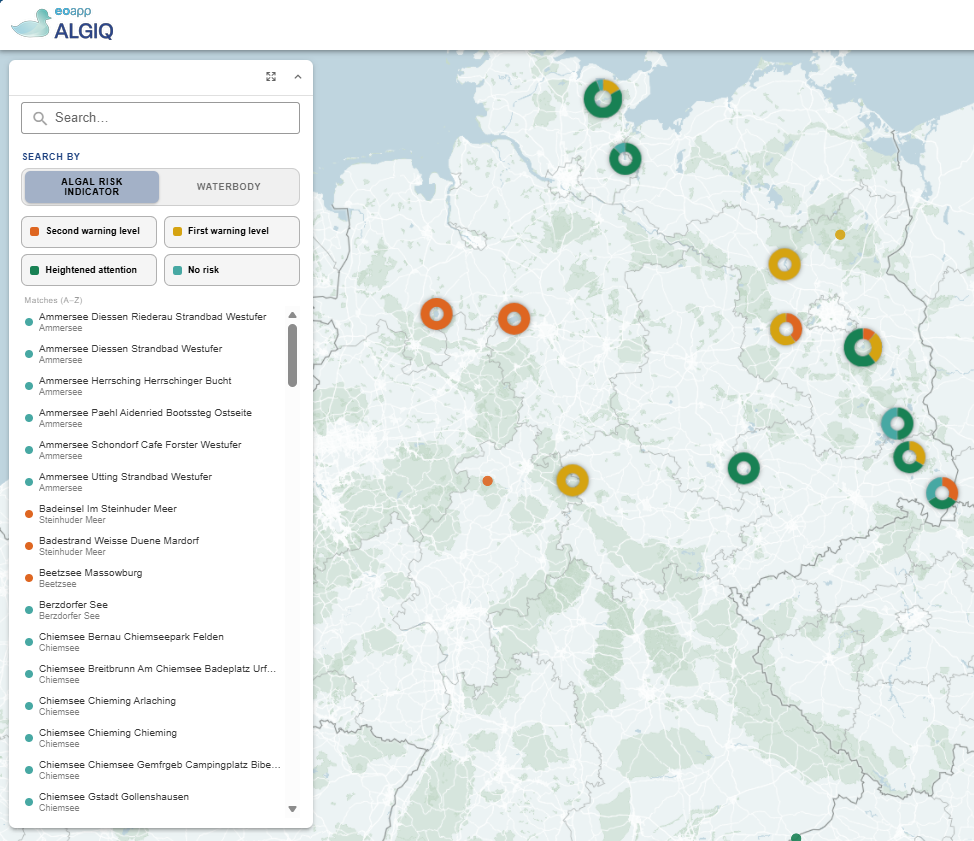Click the matches list scrollbar thumb
974x841 pixels.
point(293,355)
